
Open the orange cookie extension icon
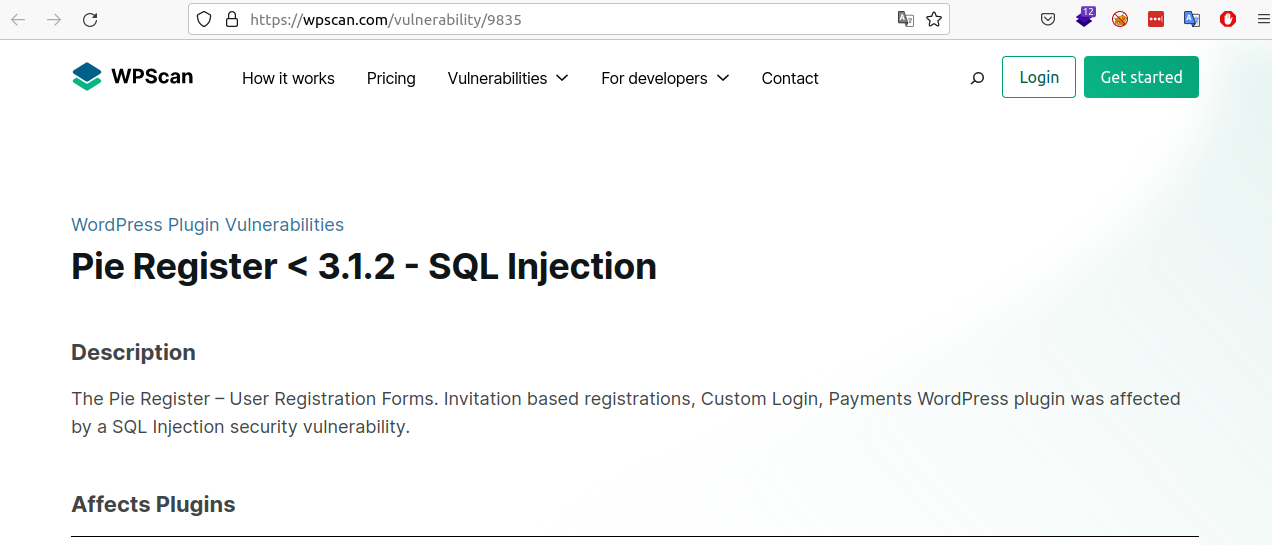click(1120, 19)
